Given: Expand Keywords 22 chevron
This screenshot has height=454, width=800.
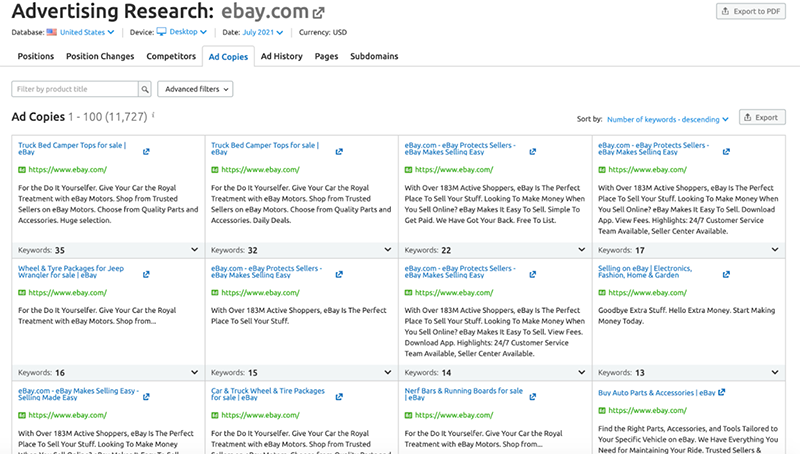Looking at the screenshot, I should 582,249.
